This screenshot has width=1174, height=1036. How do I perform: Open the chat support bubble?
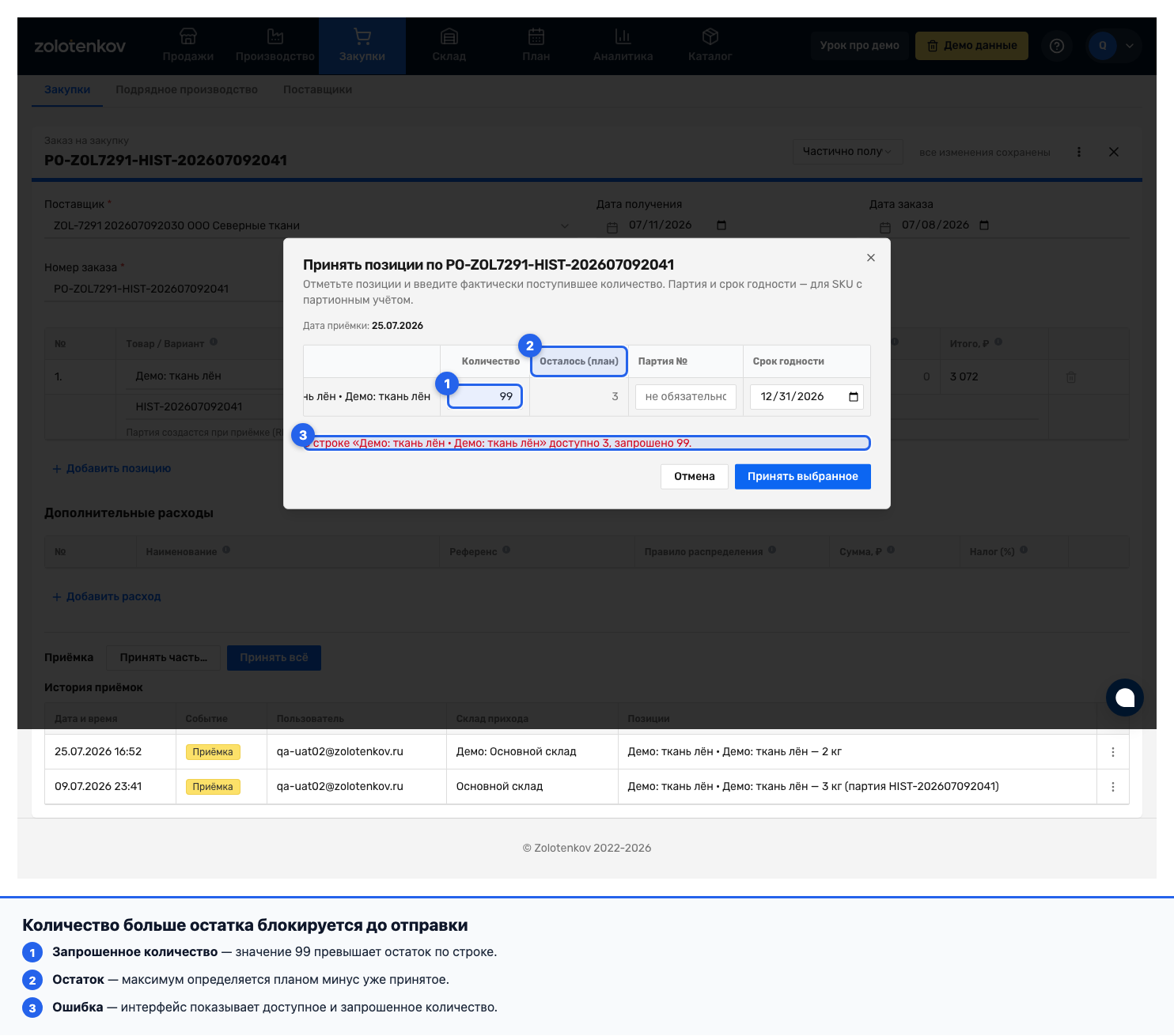click(1125, 698)
